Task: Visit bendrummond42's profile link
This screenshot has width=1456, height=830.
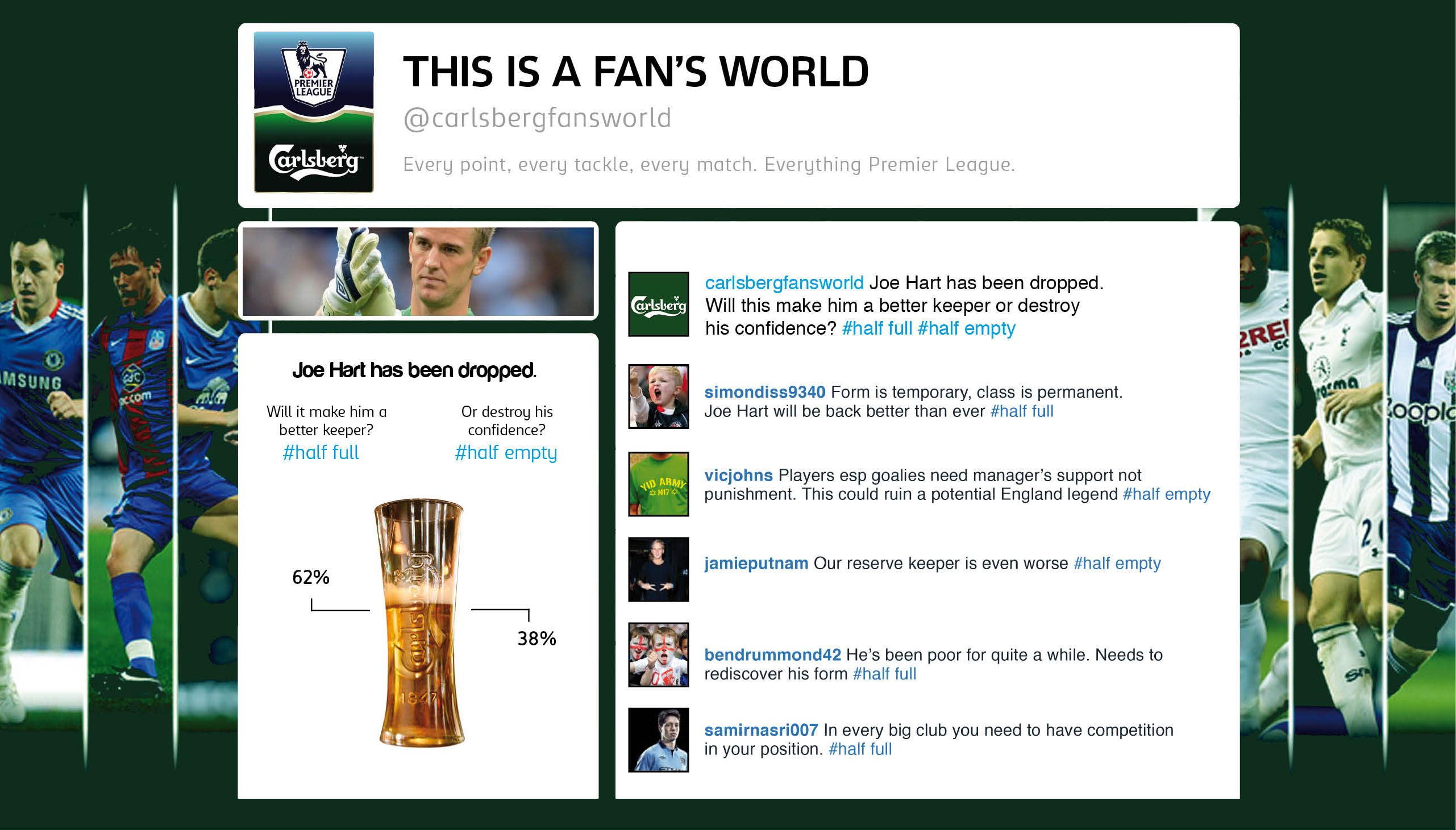Action: [x=772, y=655]
